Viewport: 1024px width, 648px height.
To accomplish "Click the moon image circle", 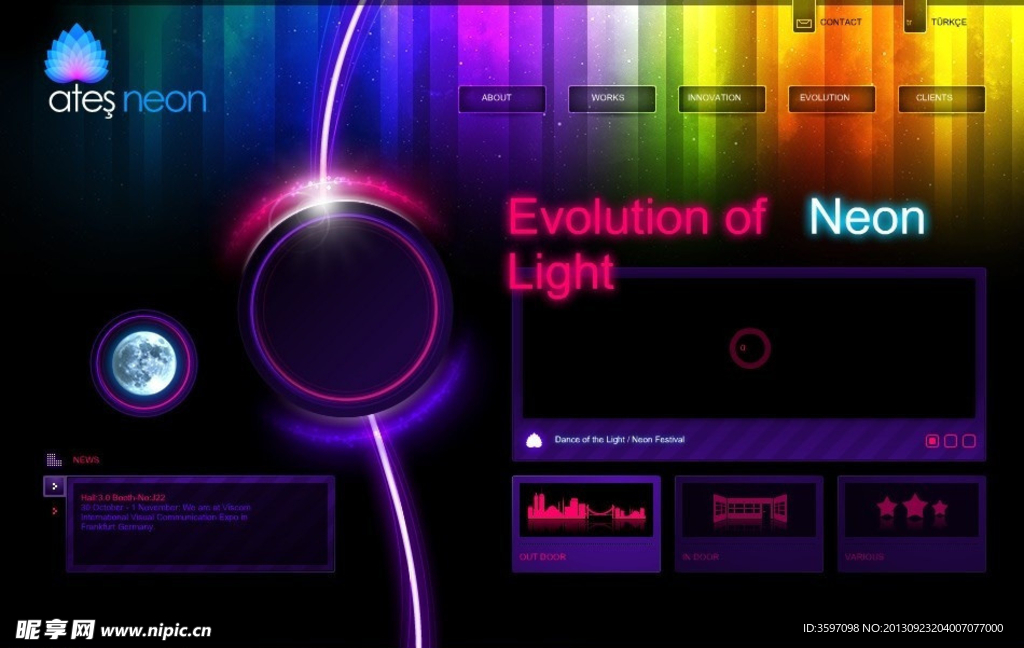I will point(144,363).
